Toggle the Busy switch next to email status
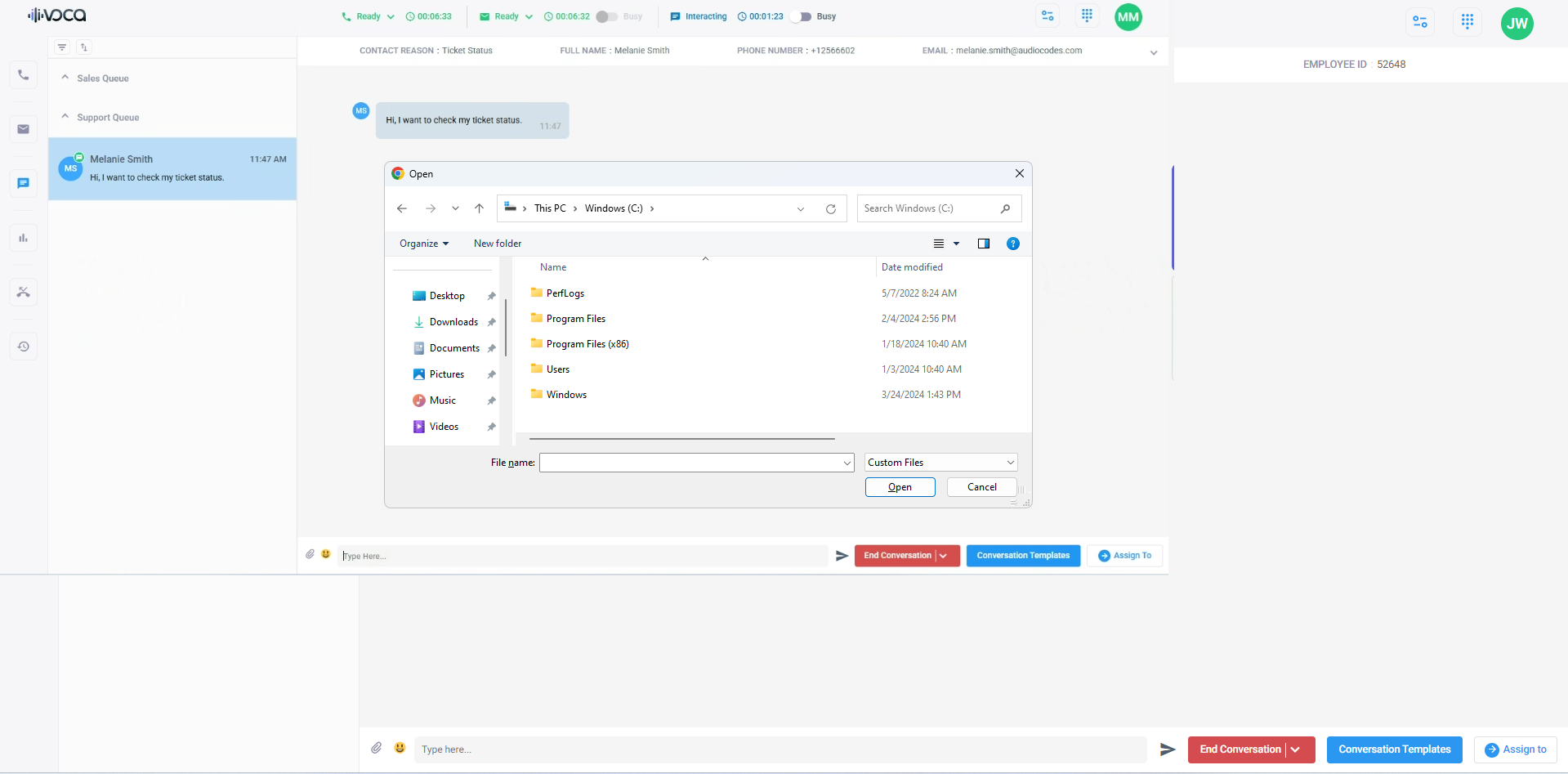 tap(606, 16)
